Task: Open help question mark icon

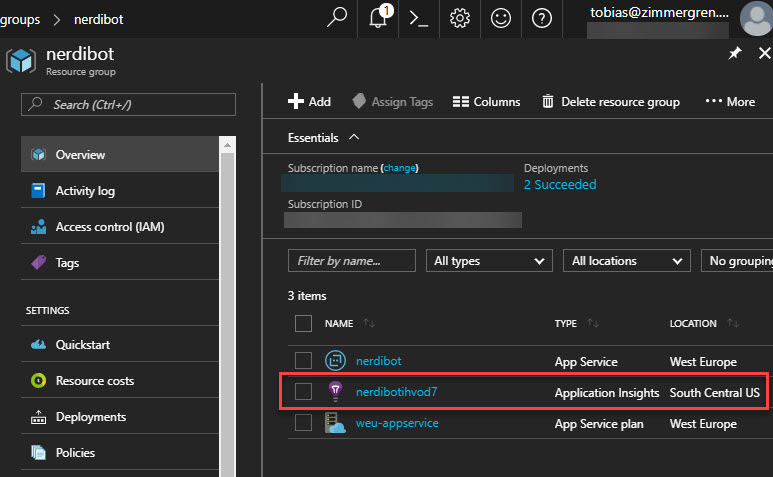Action: tap(541, 19)
